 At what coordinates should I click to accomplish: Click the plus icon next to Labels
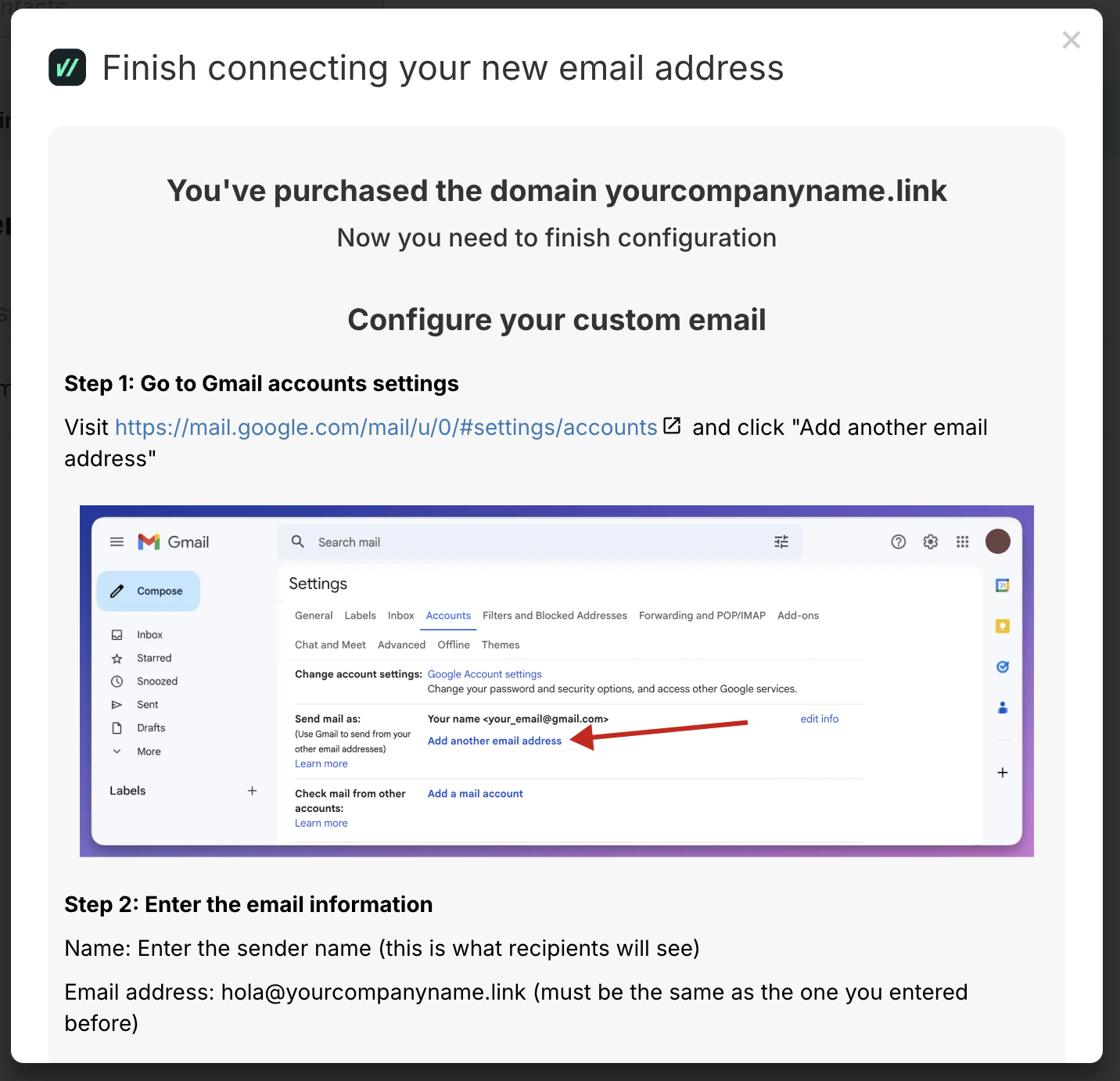click(x=252, y=791)
